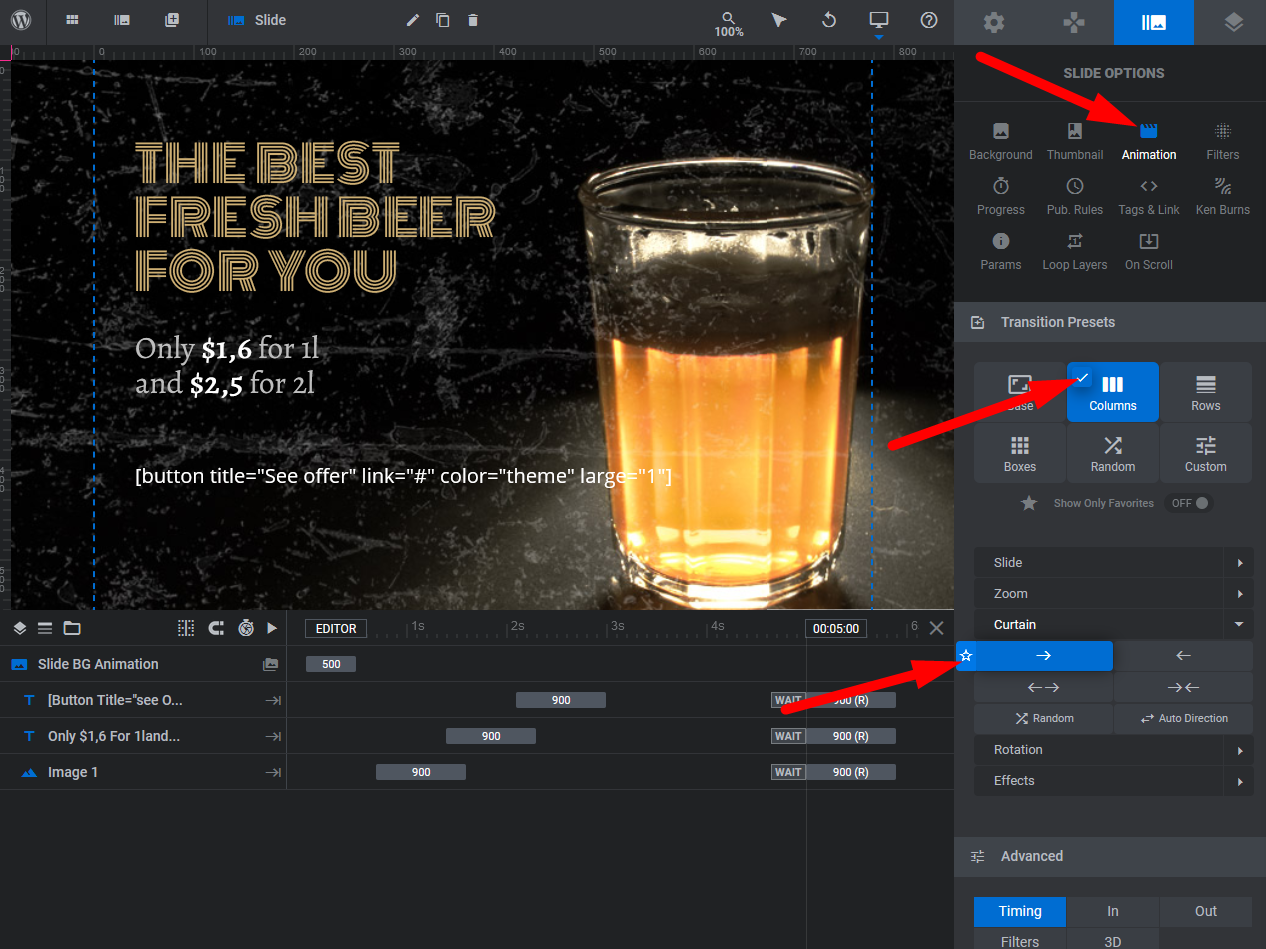Open Background slide options
1266x949 pixels.
click(1000, 141)
